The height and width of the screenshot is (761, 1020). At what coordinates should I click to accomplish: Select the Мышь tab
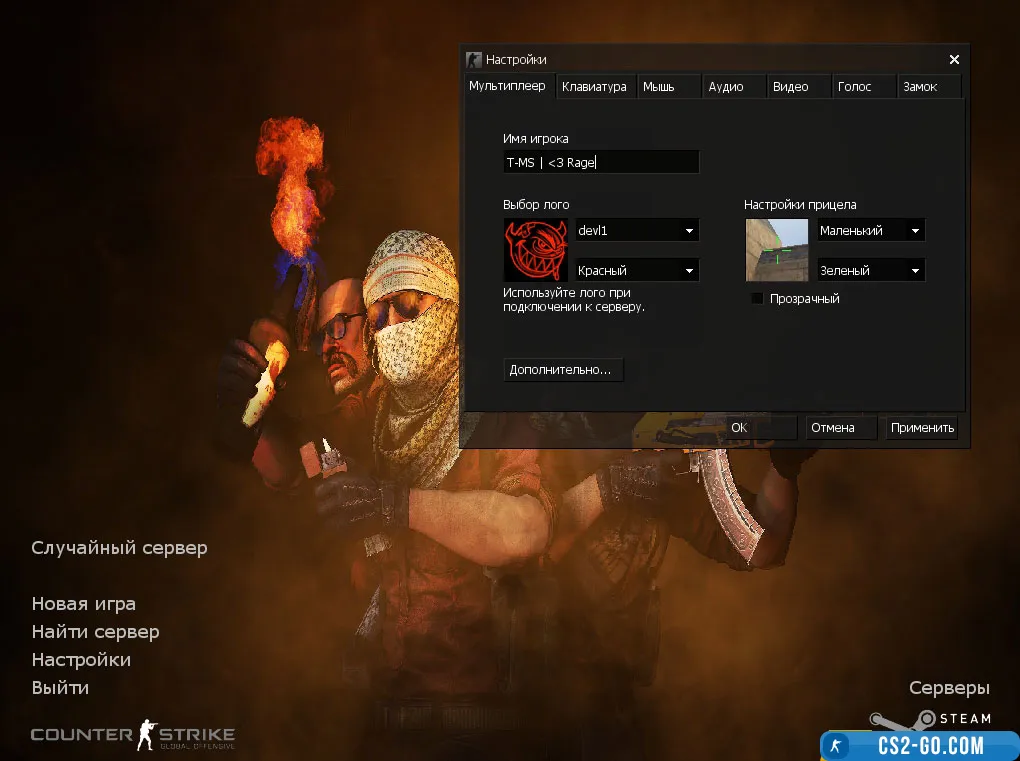point(658,87)
